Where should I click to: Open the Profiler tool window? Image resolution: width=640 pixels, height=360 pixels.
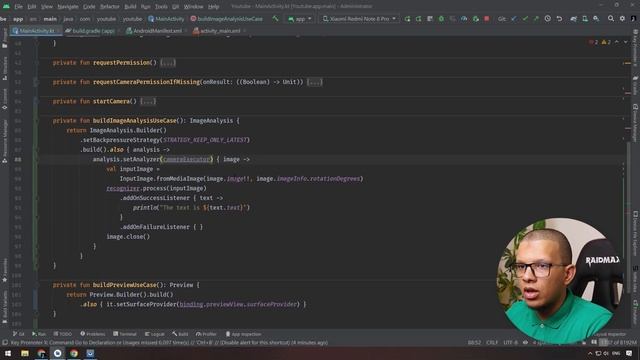[206, 334]
